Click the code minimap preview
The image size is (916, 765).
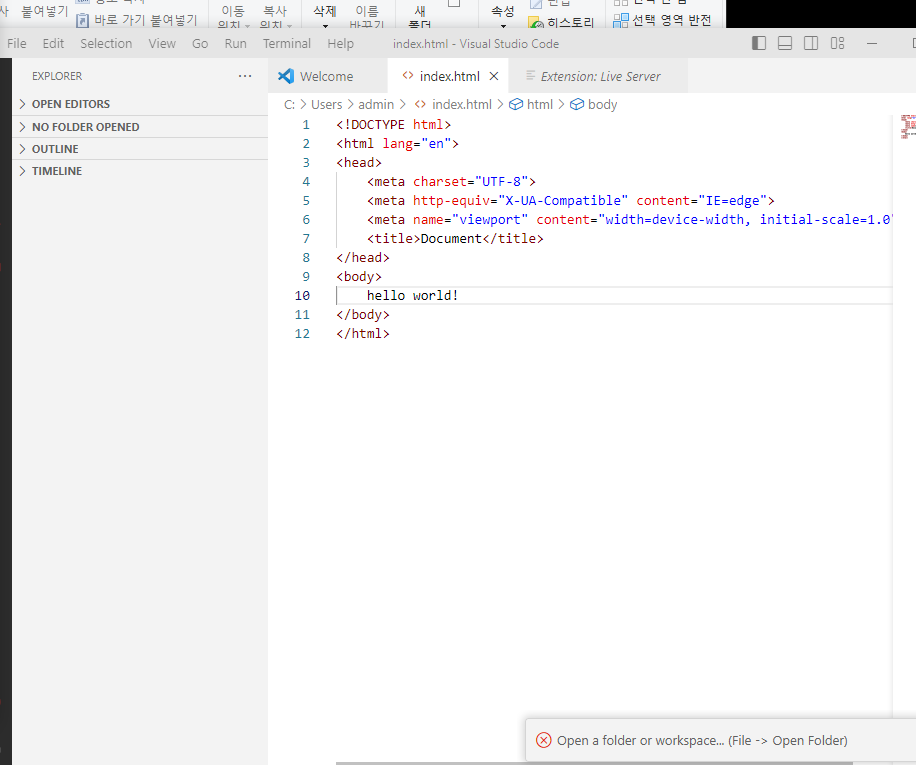pyautogui.click(x=908, y=127)
